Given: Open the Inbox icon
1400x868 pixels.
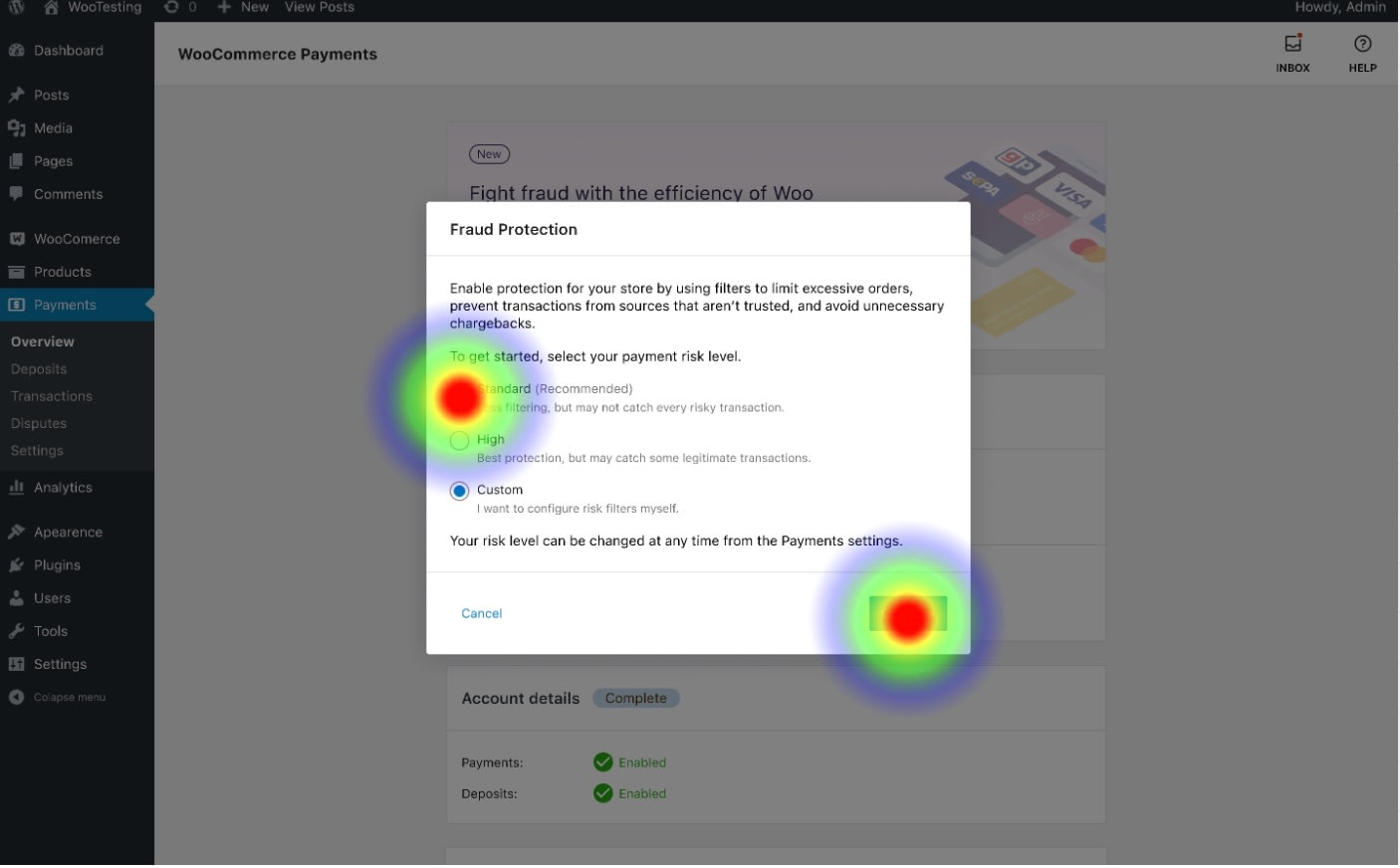Looking at the screenshot, I should click(1292, 44).
